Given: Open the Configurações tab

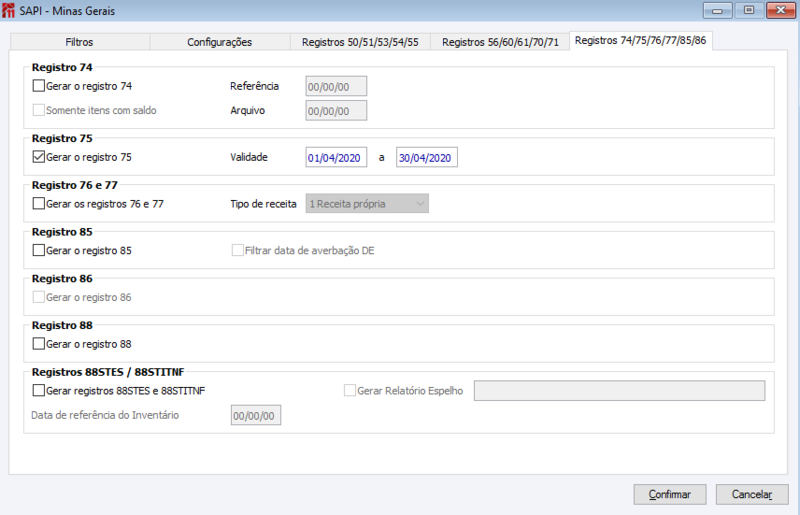Looking at the screenshot, I should 219,42.
